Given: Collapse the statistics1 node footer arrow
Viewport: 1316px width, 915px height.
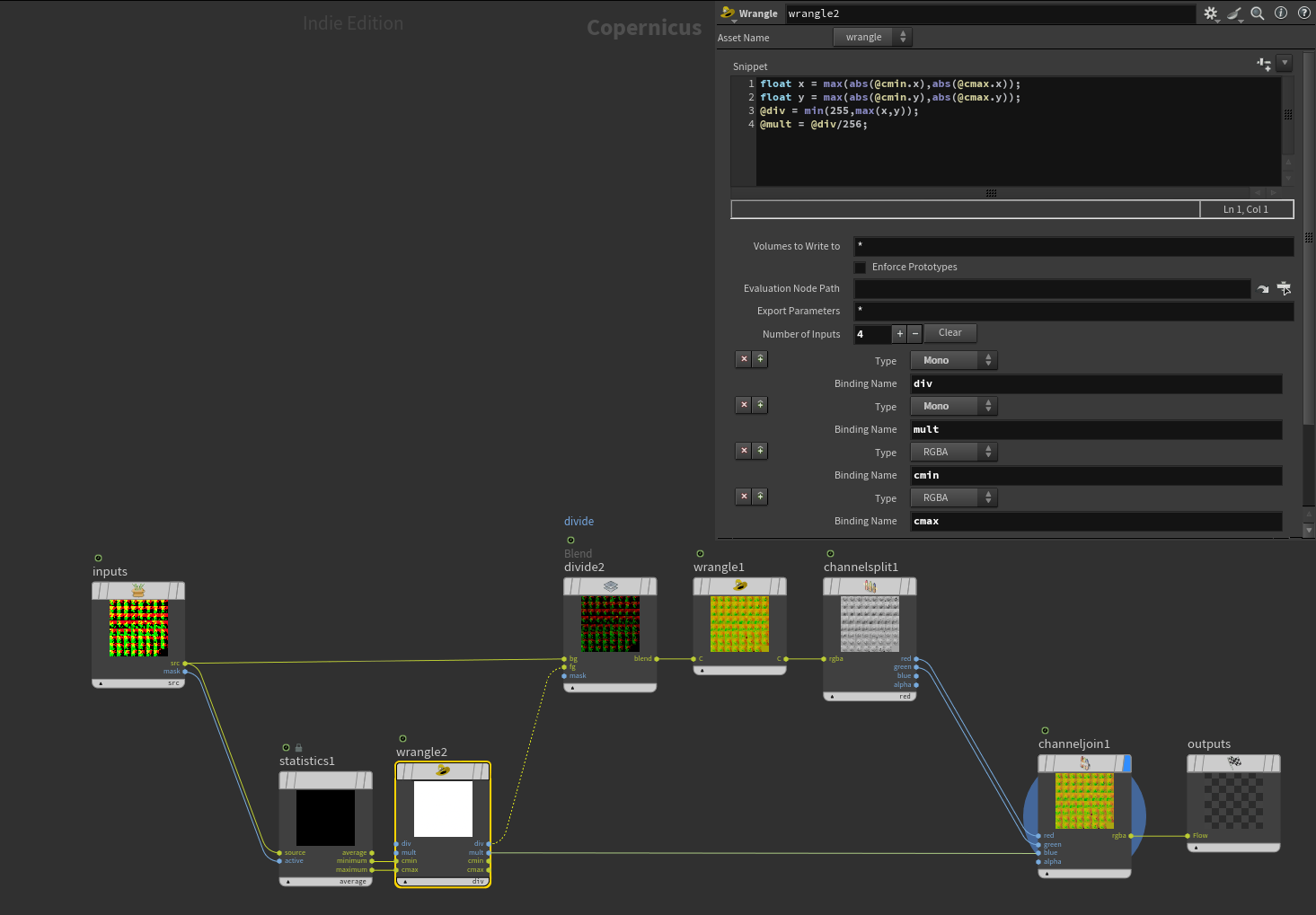Looking at the screenshot, I should [288, 882].
